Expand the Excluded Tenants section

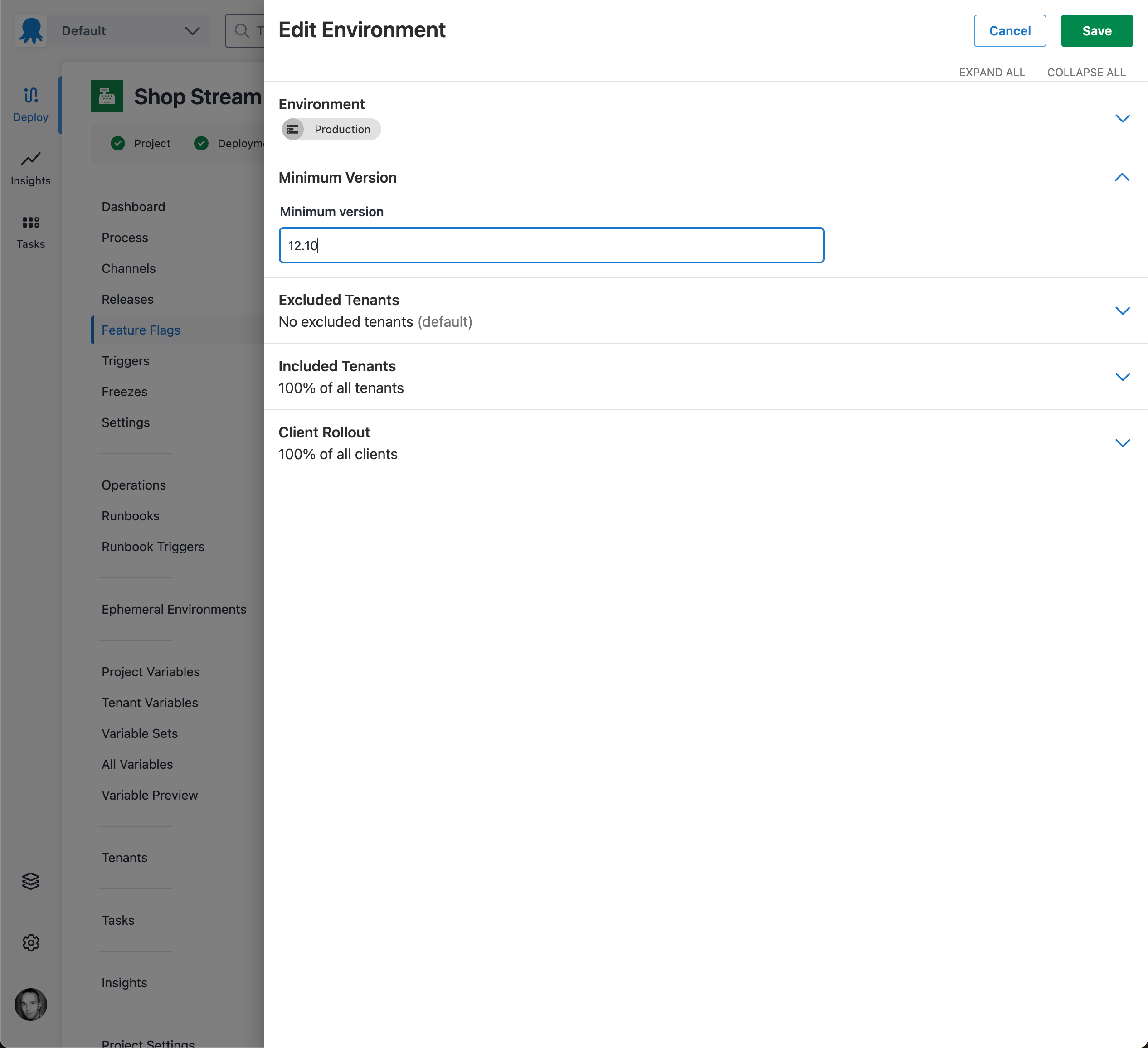[x=1122, y=311]
